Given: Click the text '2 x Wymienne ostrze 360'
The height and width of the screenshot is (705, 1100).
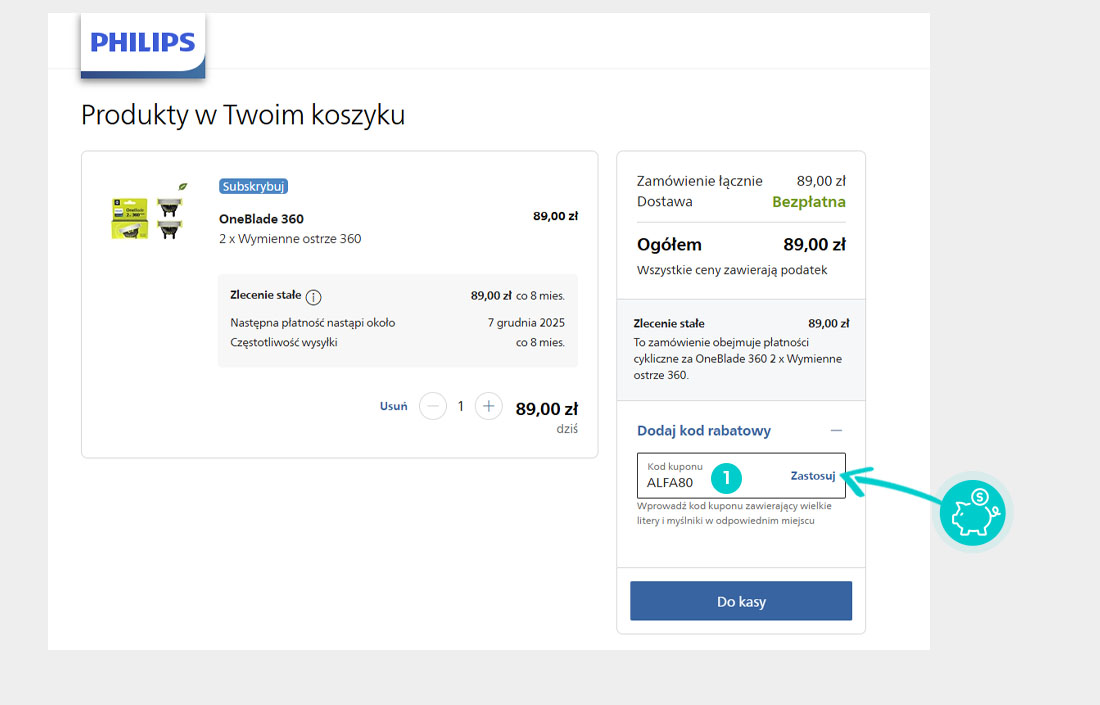Looking at the screenshot, I should pyautogui.click(x=290, y=239).
